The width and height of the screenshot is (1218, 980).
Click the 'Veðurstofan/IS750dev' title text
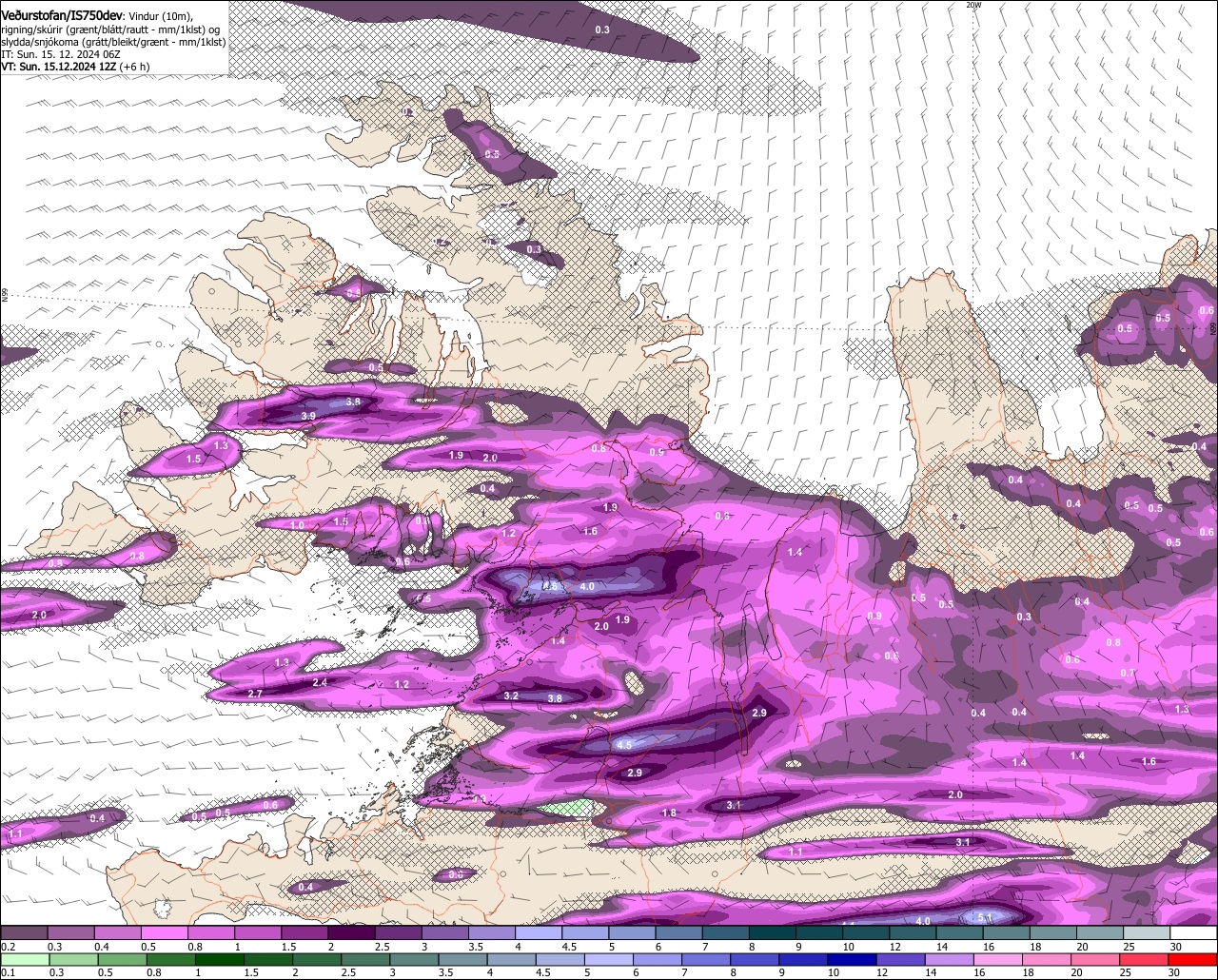tap(62, 16)
